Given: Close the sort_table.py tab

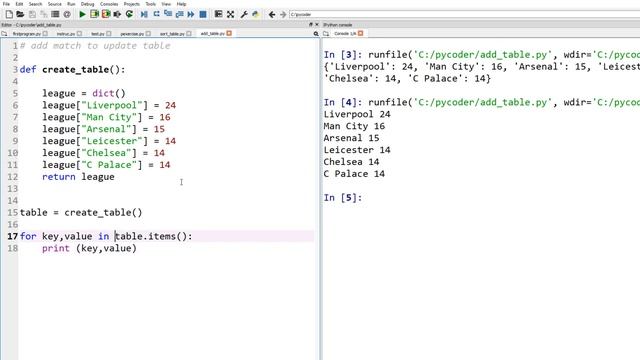Looking at the screenshot, I should pyautogui.click(x=189, y=34).
